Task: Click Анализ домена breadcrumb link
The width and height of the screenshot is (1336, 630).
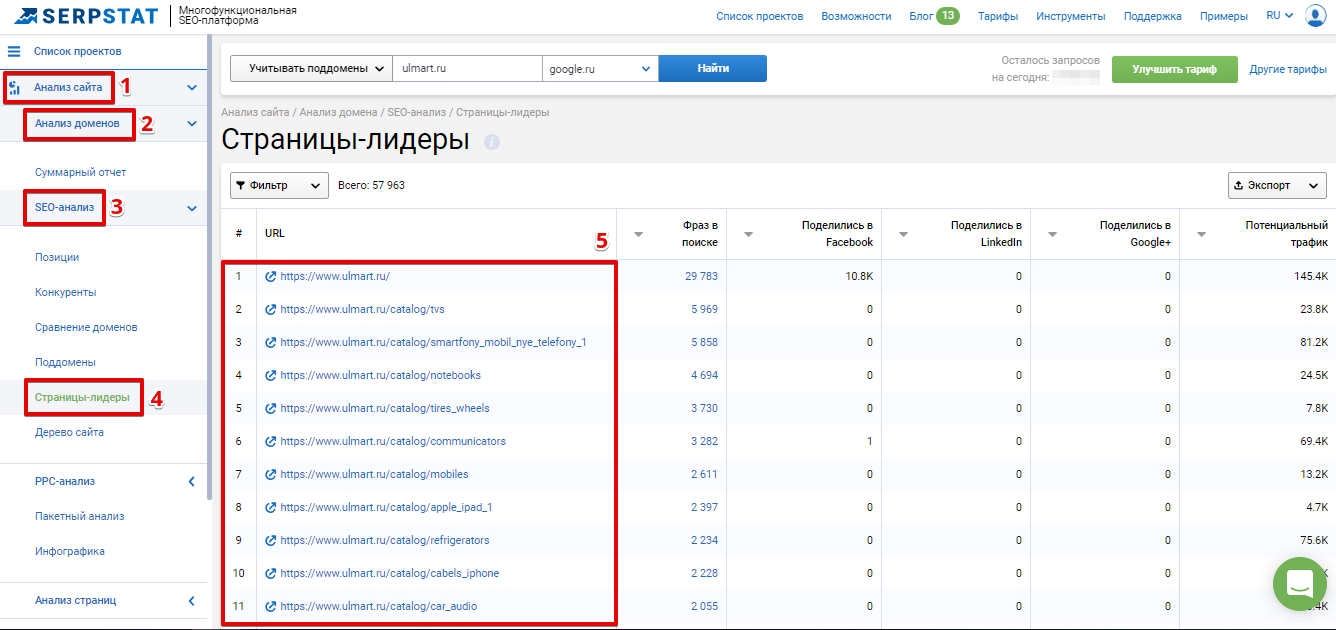Action: pyautogui.click(x=338, y=112)
